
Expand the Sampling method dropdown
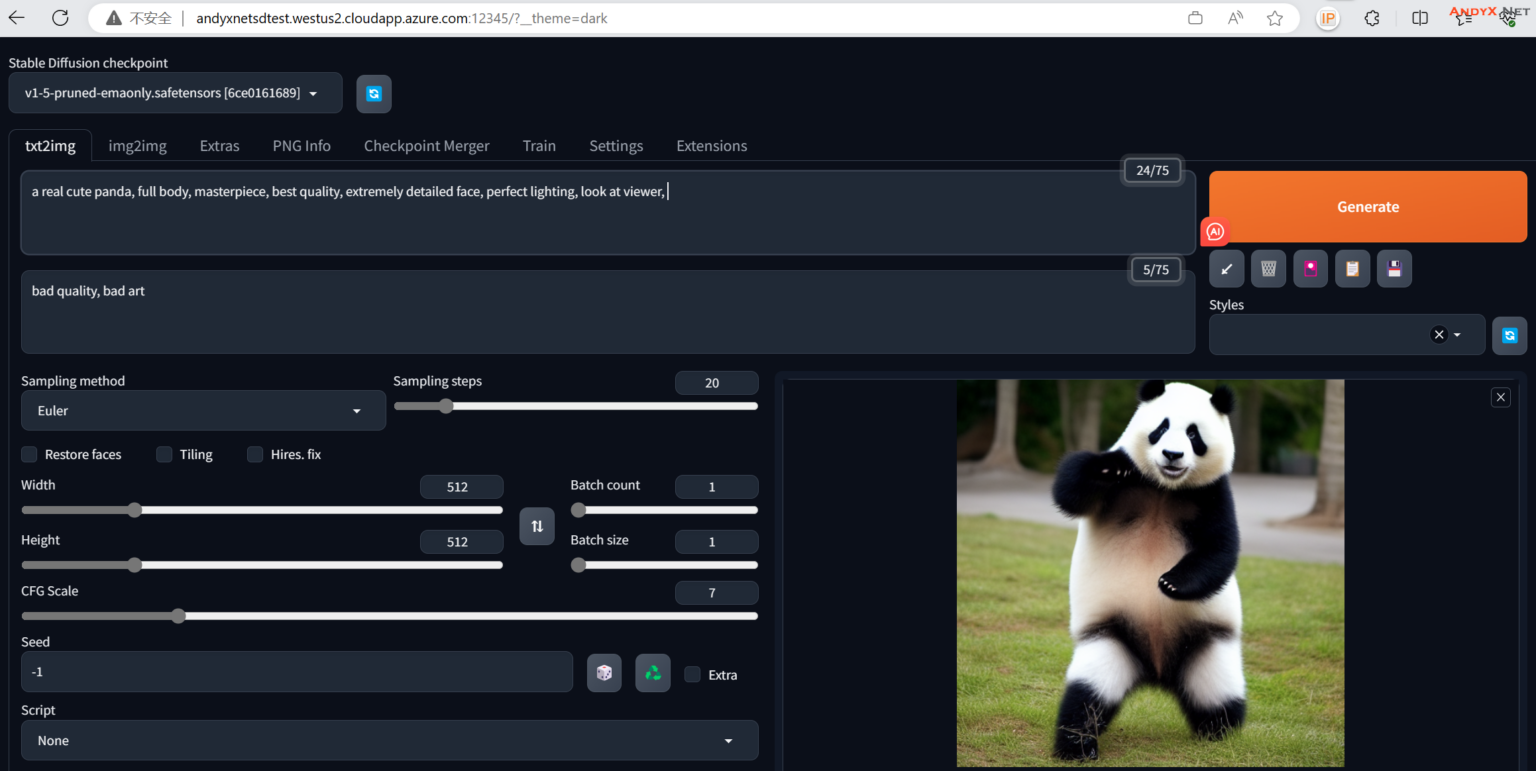203,411
